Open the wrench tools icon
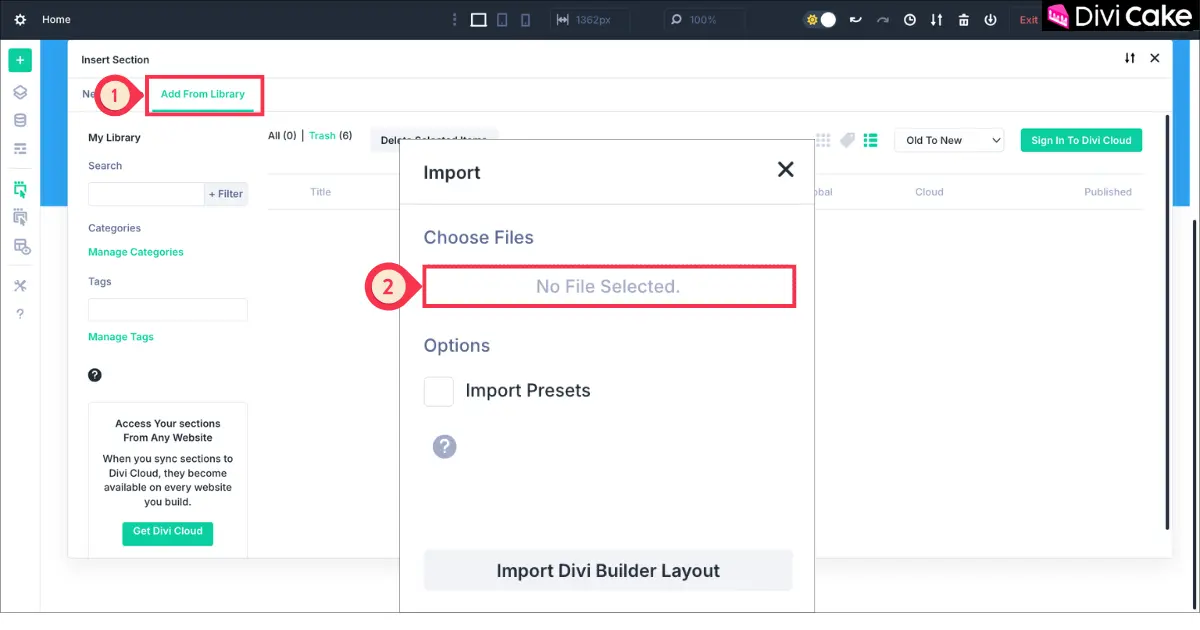 point(20,286)
